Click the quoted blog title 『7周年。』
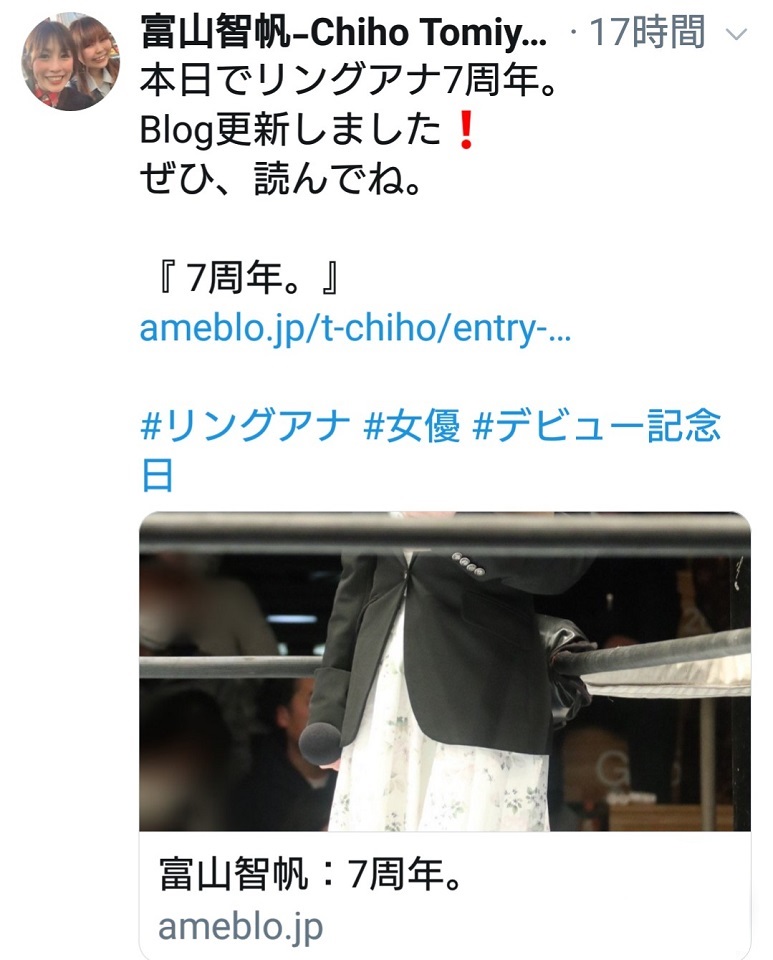 tap(248, 279)
